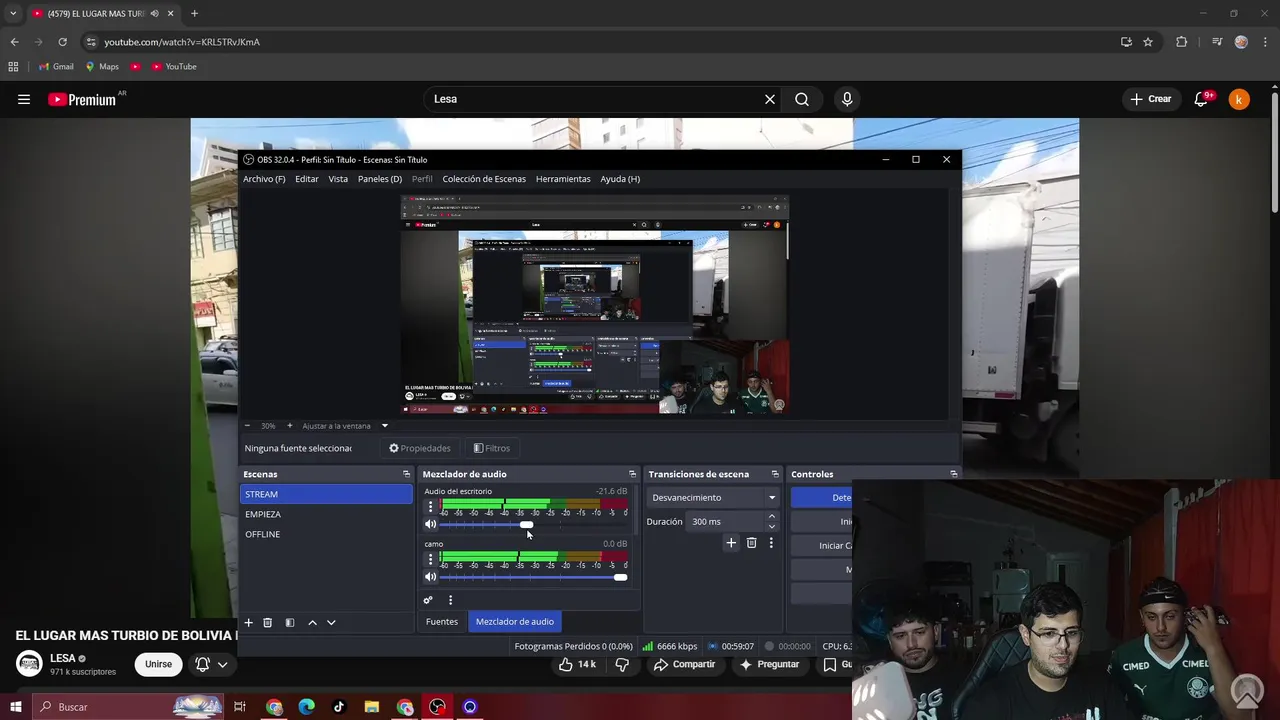Open the Maps bookmark

click(102, 67)
